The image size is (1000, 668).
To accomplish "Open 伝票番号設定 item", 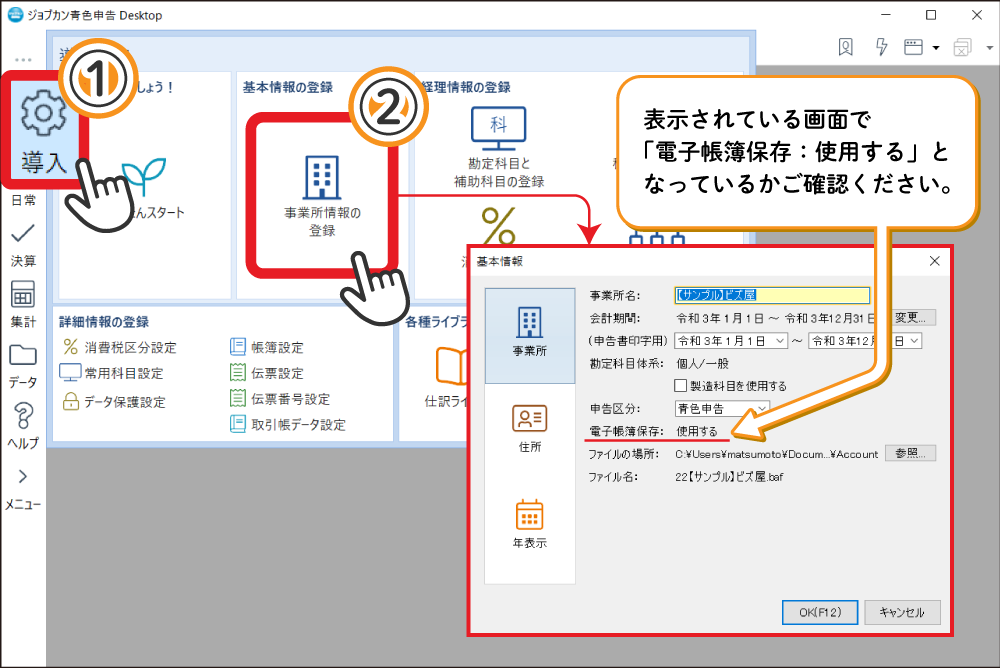I will (x=281, y=399).
